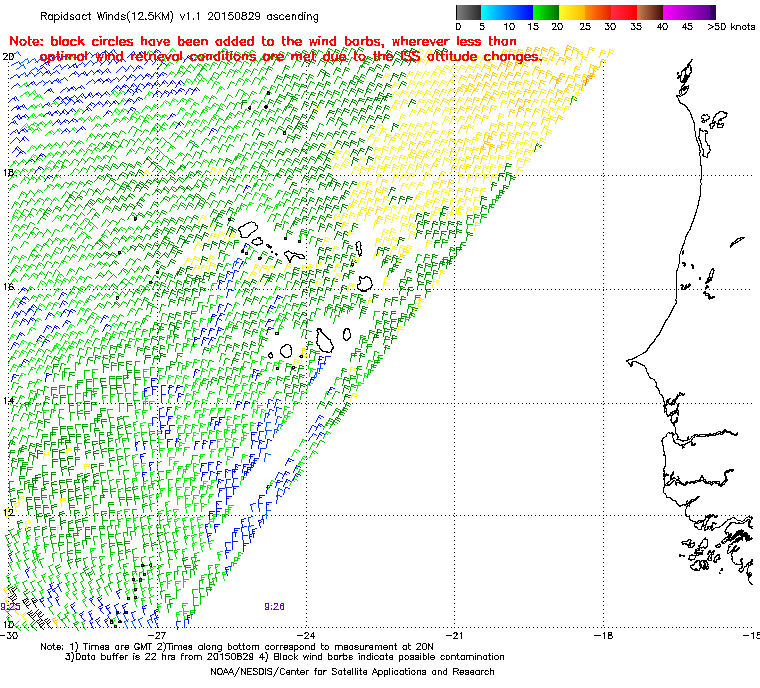This screenshot has width=760, height=688.
Task: Click the orange 25-30 knots legend segment
Action: [598, 12]
